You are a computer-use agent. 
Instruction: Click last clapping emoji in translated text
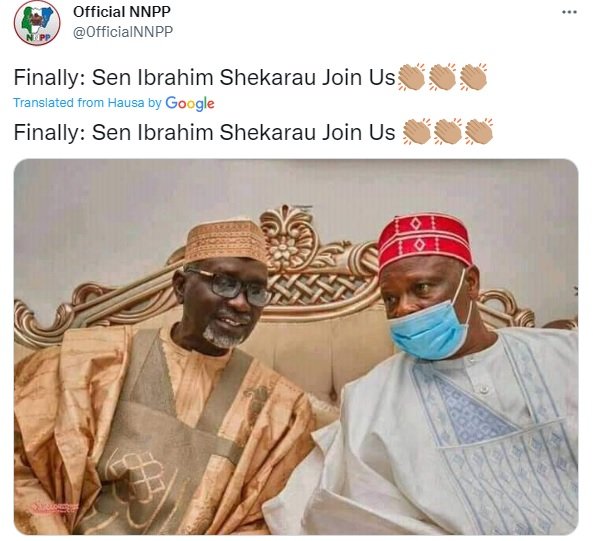point(479,132)
